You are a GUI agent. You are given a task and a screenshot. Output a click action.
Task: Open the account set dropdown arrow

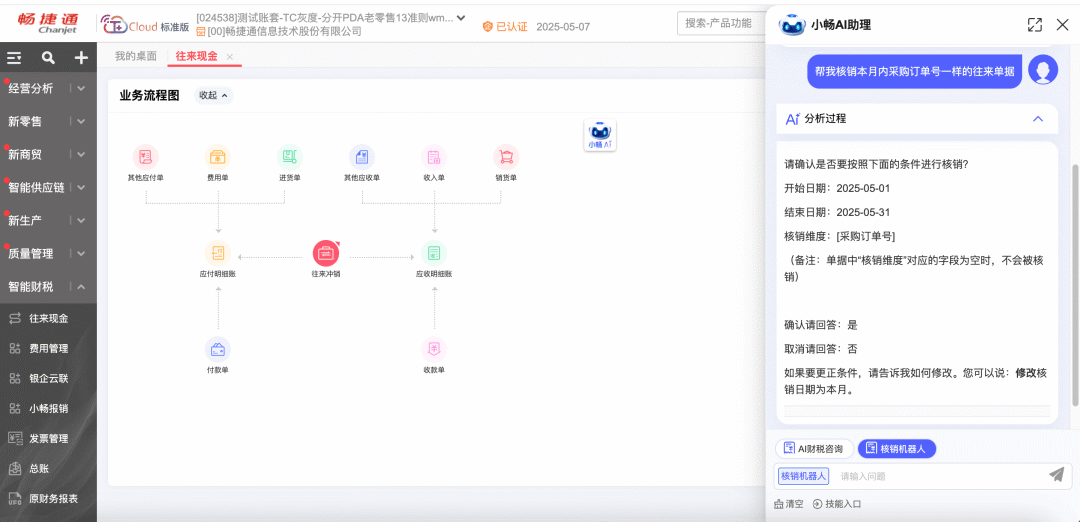460,18
